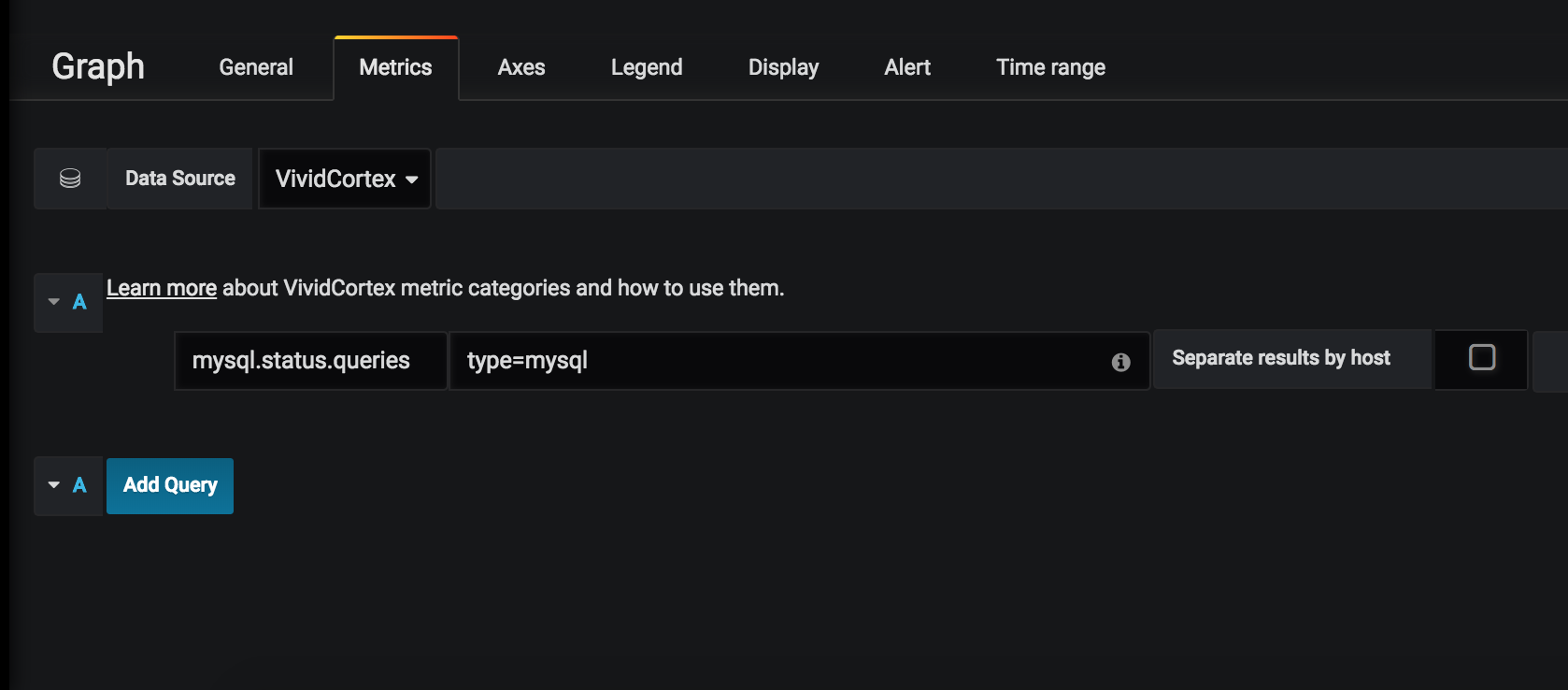Click the Graph panel title
Screen dimensions: 1568x690
pos(98,67)
